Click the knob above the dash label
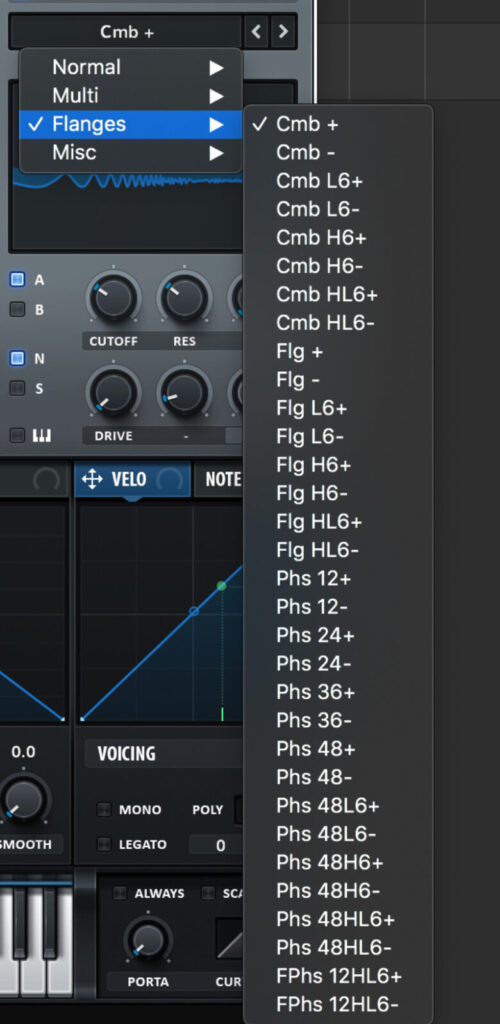The width and height of the screenshot is (500, 1024). click(184, 393)
